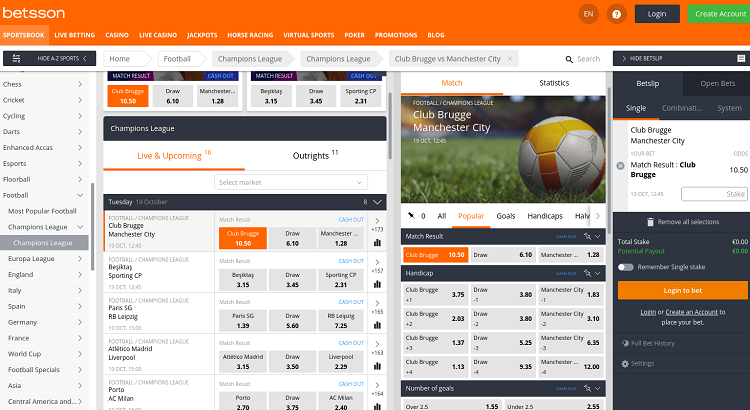This screenshot has width=750, height=410.
Task: Collapse the Tuesday 19 October section
Action: pos(377,202)
